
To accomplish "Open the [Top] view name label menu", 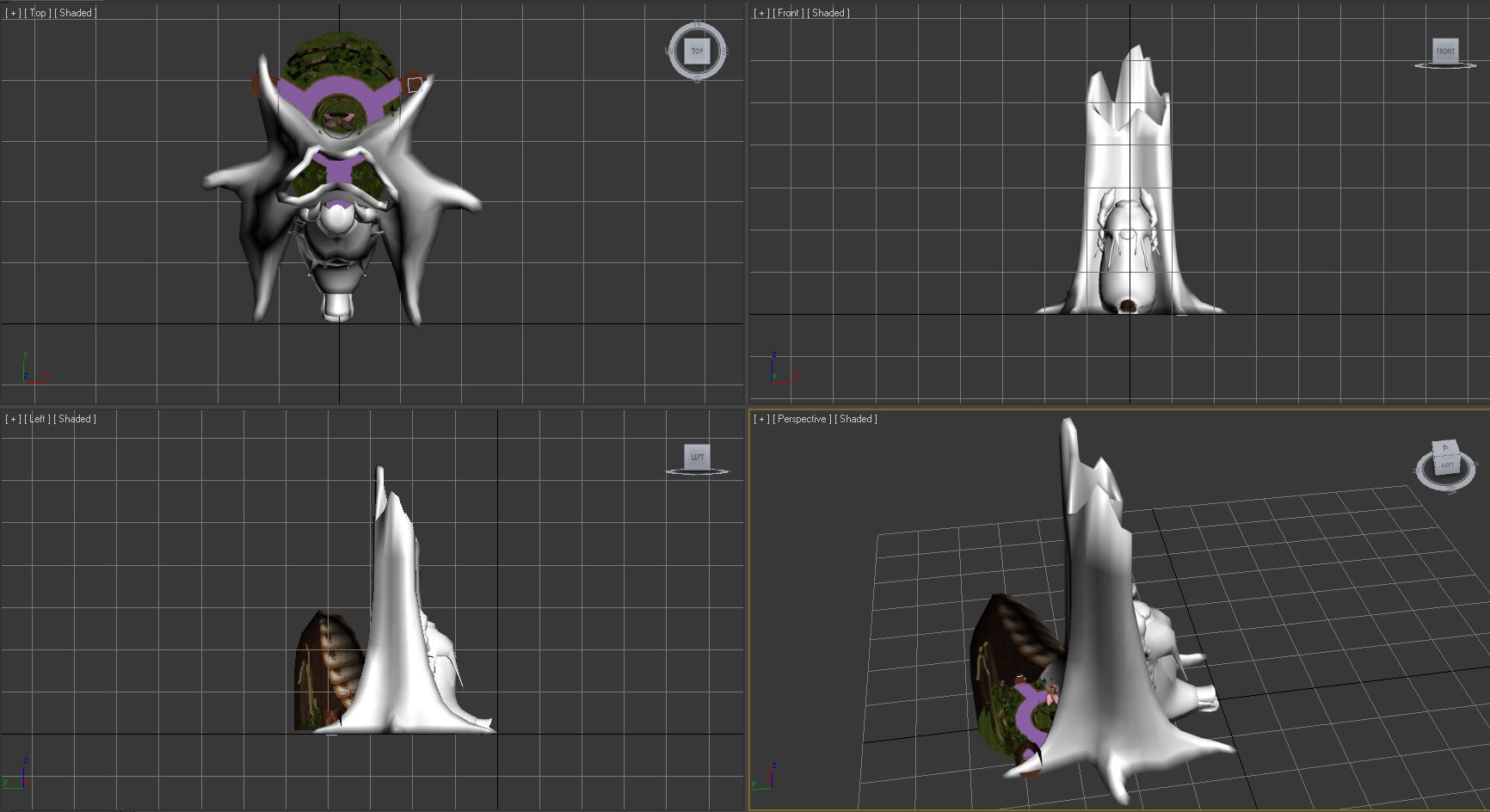I will [38, 13].
